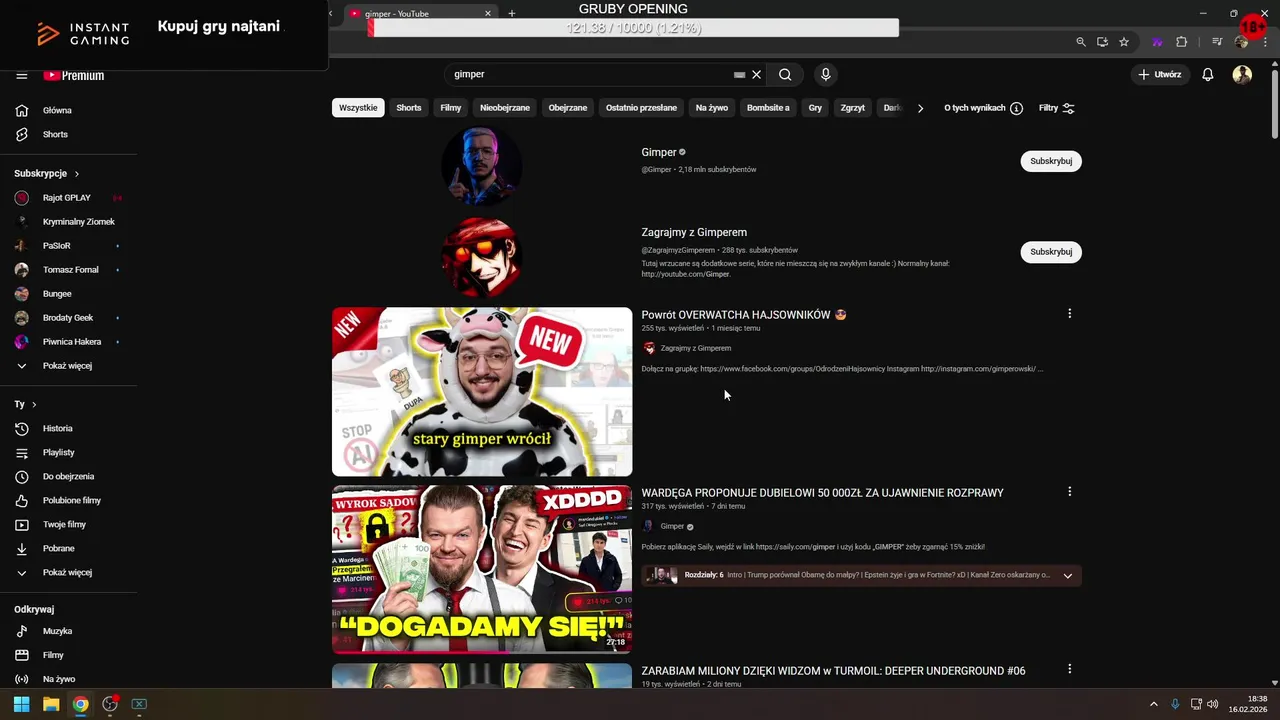This screenshot has height=720, width=1280.
Task: Open the 7TV extension icon
Action: (x=1158, y=42)
